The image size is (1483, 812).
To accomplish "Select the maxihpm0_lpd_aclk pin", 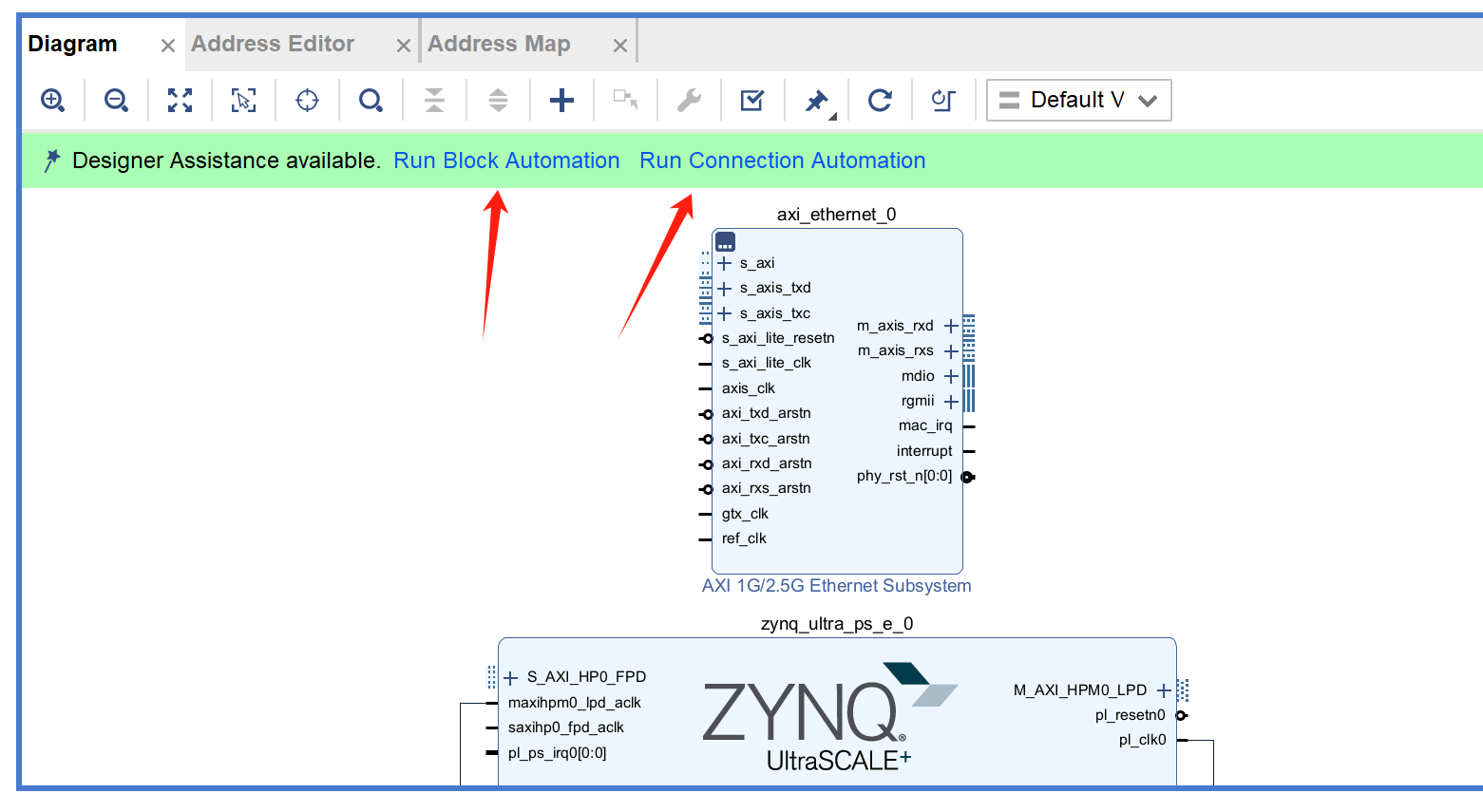I will [x=575, y=703].
